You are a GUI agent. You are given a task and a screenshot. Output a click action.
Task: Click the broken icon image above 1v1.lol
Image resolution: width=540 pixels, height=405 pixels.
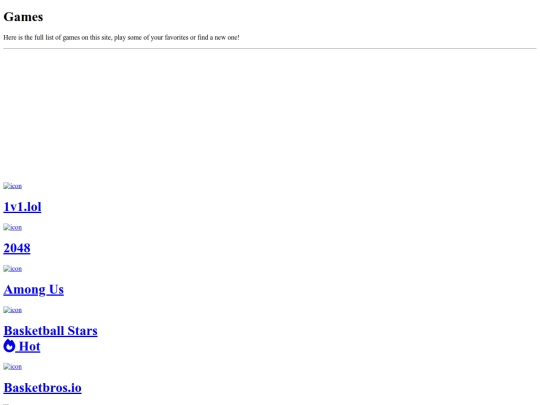tap(12, 186)
